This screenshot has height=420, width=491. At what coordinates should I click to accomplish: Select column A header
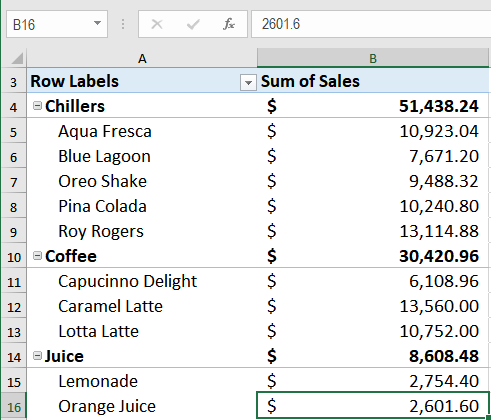click(142, 58)
